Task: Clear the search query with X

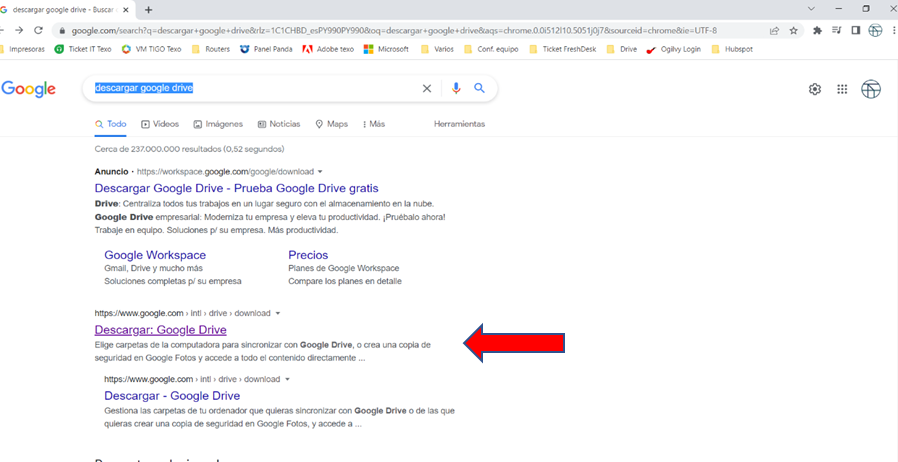Action: click(427, 89)
